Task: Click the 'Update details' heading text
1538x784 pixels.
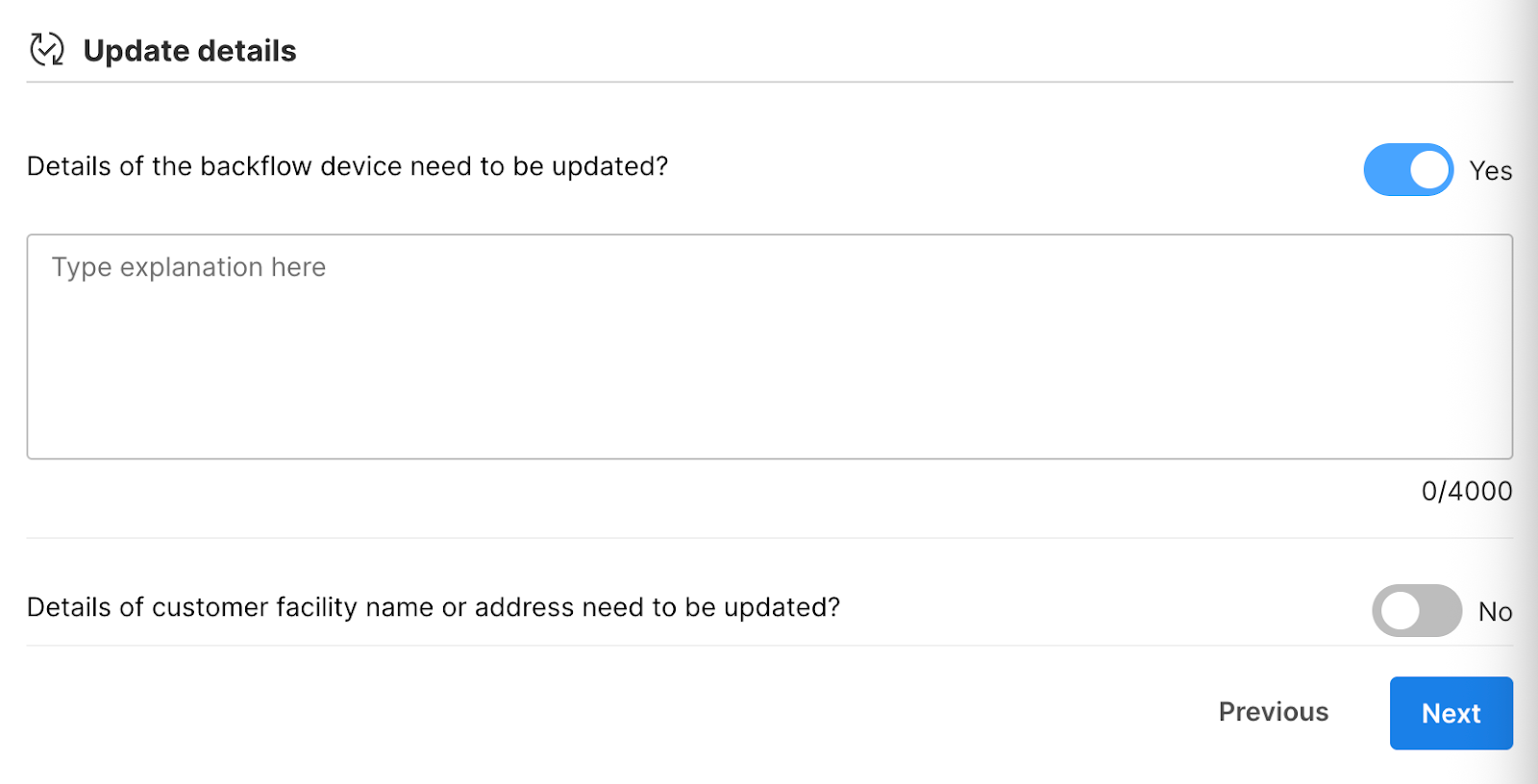Action: 190,51
